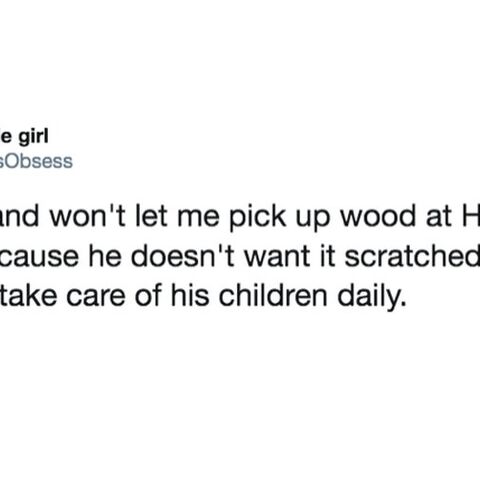The width and height of the screenshot is (480, 480).
Task: Click the word 'won't' in the first line
Action: point(88,217)
